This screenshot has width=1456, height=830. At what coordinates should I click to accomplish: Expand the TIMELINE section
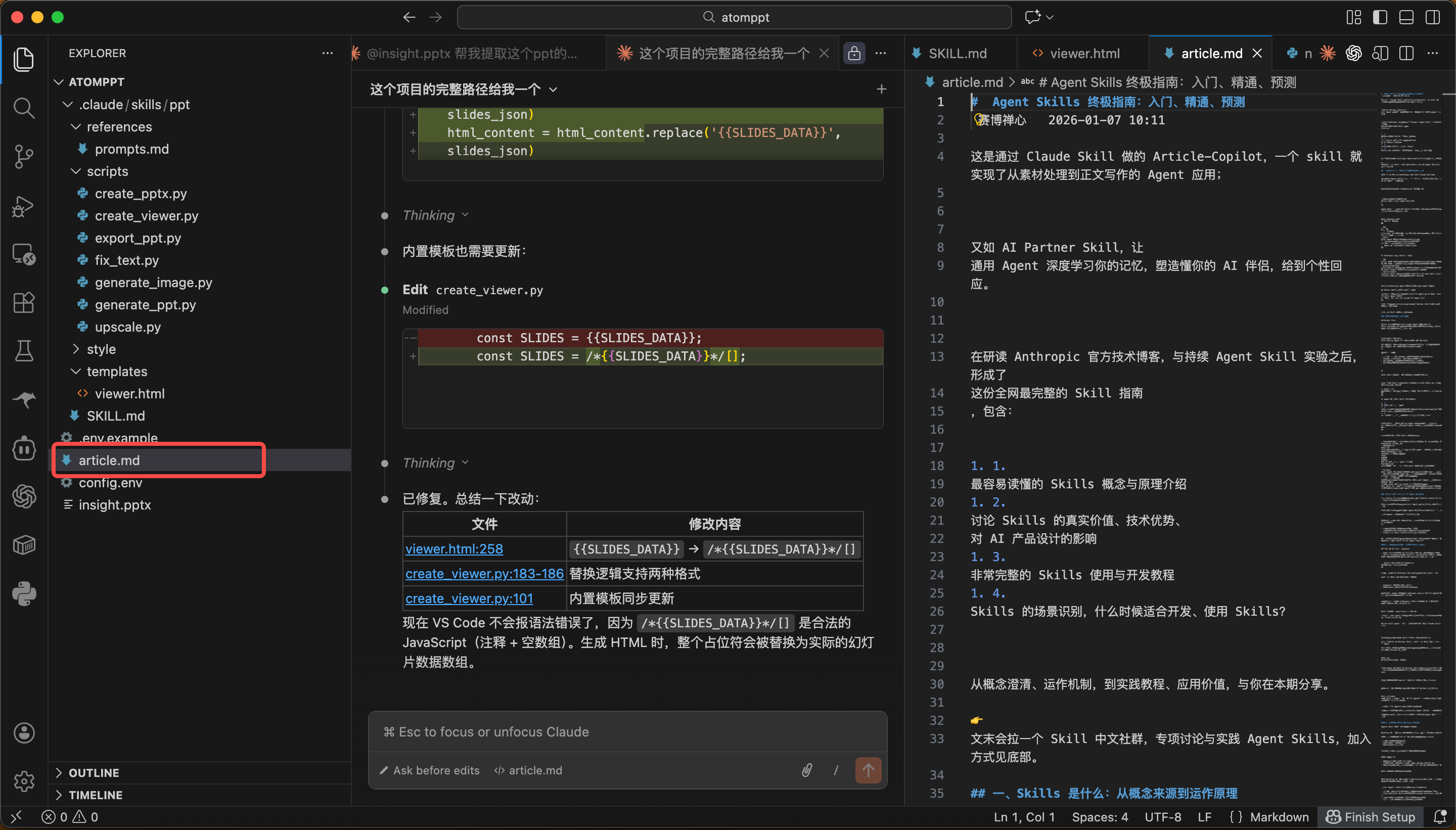[x=201, y=795]
